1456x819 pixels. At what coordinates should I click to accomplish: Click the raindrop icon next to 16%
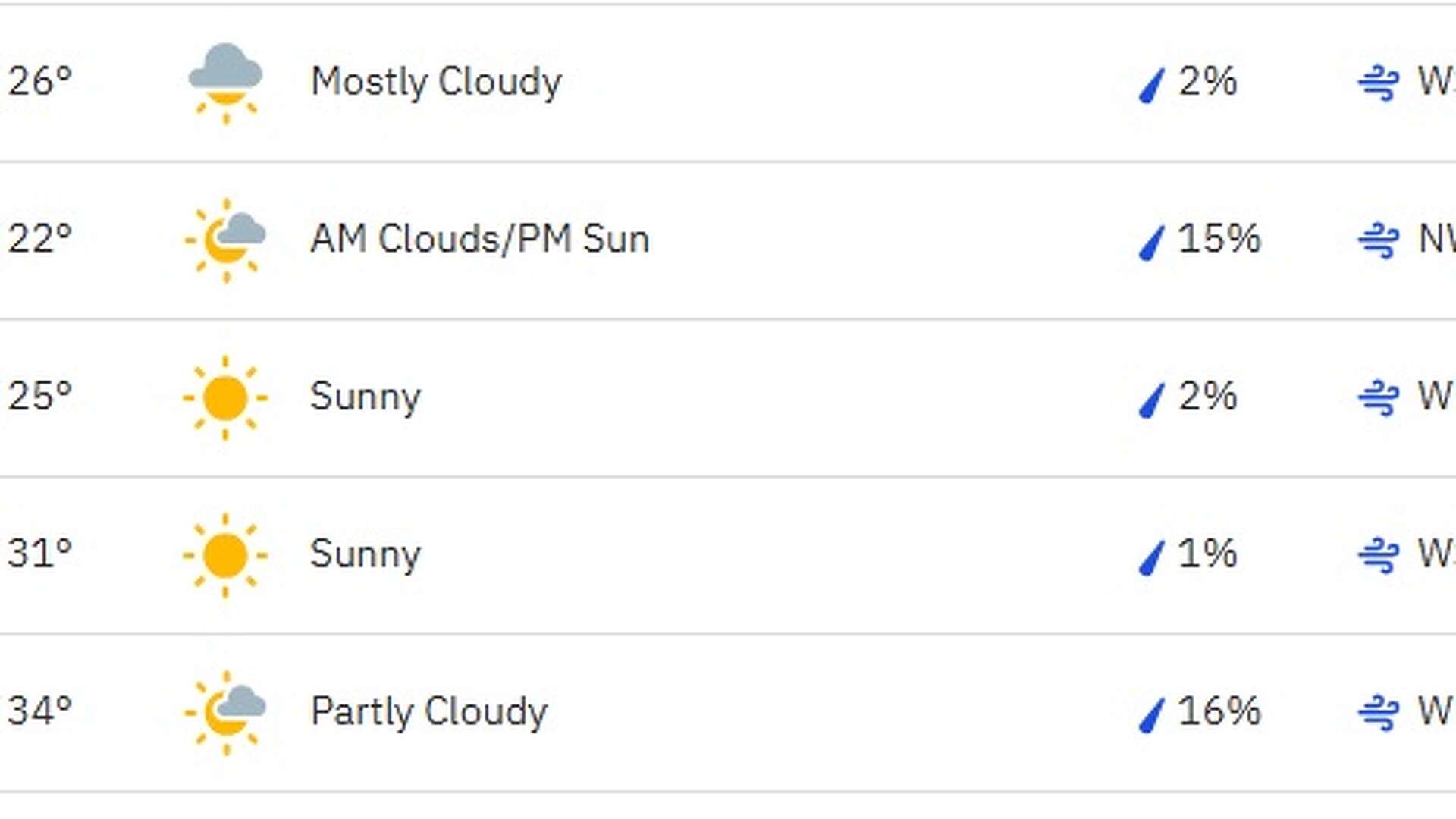[1151, 715]
